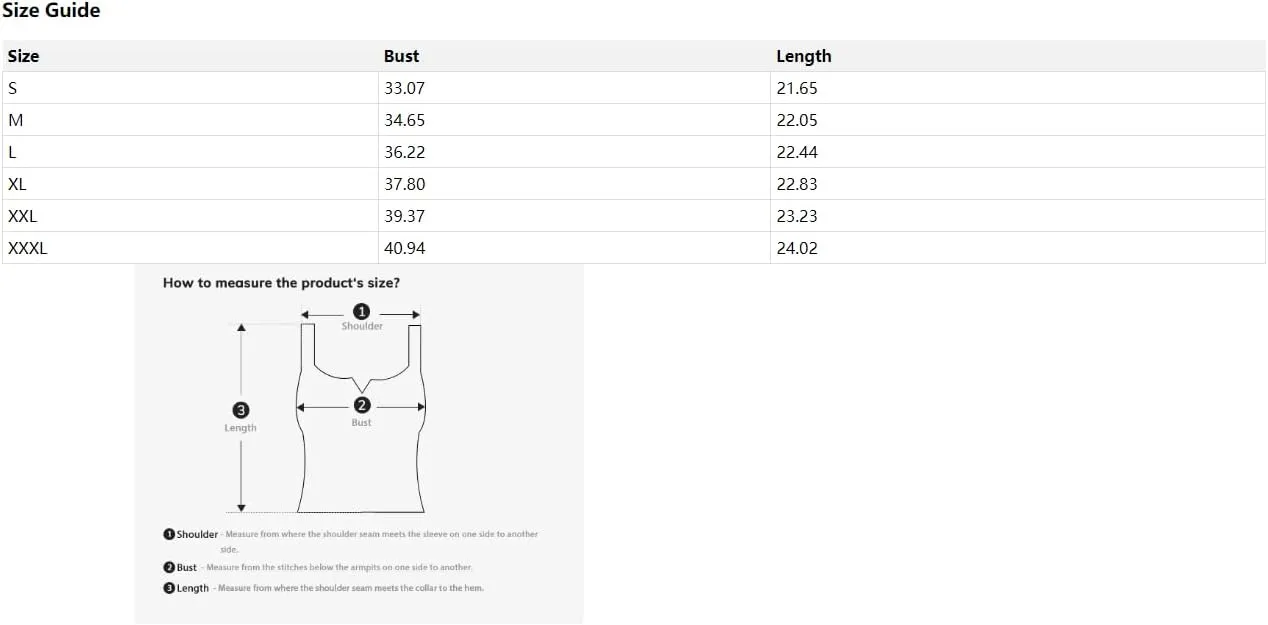Click bust value 36.22 for size L

pyautogui.click(x=404, y=152)
